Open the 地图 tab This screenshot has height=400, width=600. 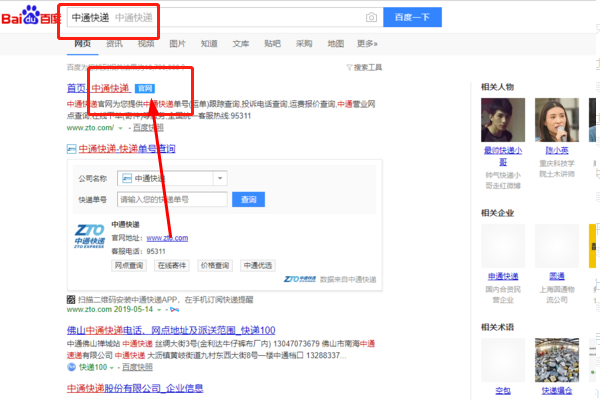point(336,44)
